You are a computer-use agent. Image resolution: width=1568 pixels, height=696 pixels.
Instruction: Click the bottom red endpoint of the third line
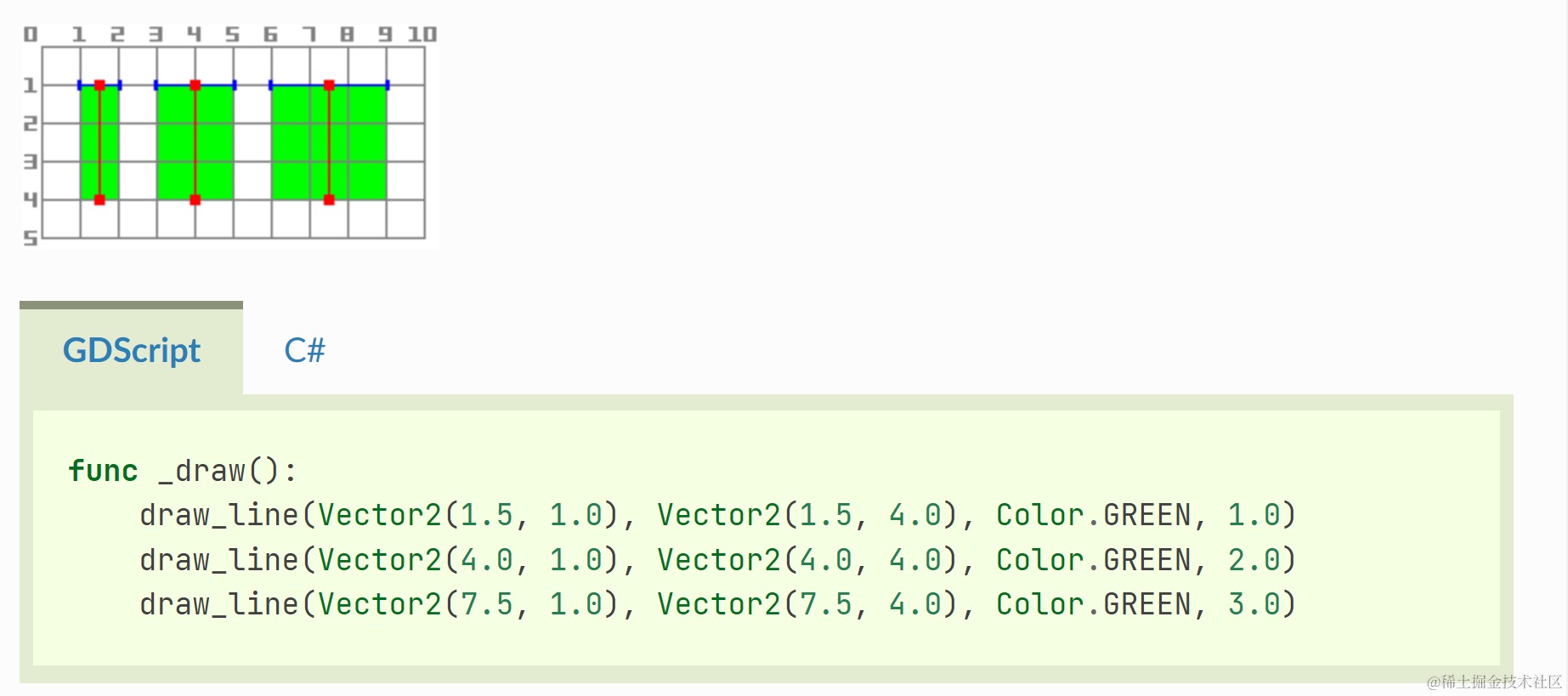point(329,200)
